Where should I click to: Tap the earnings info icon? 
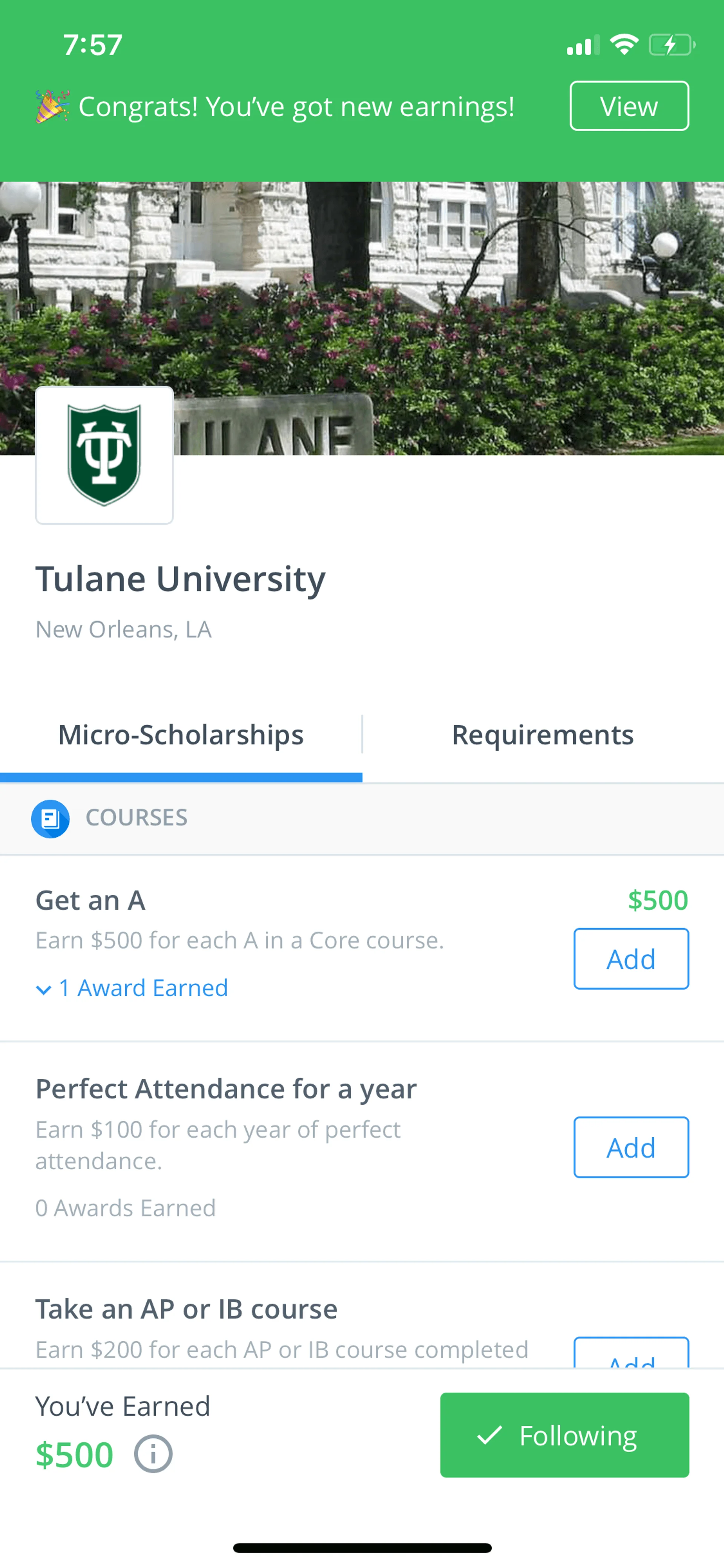153,1454
